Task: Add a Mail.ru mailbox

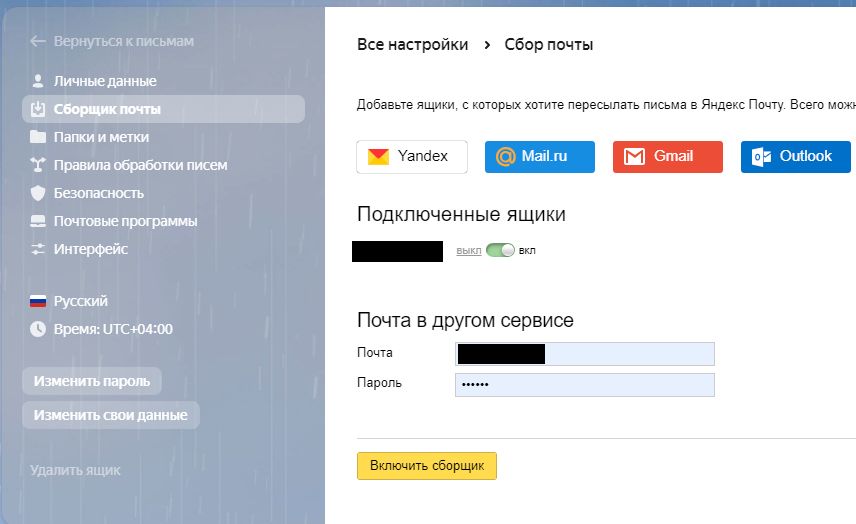Action: tap(540, 157)
